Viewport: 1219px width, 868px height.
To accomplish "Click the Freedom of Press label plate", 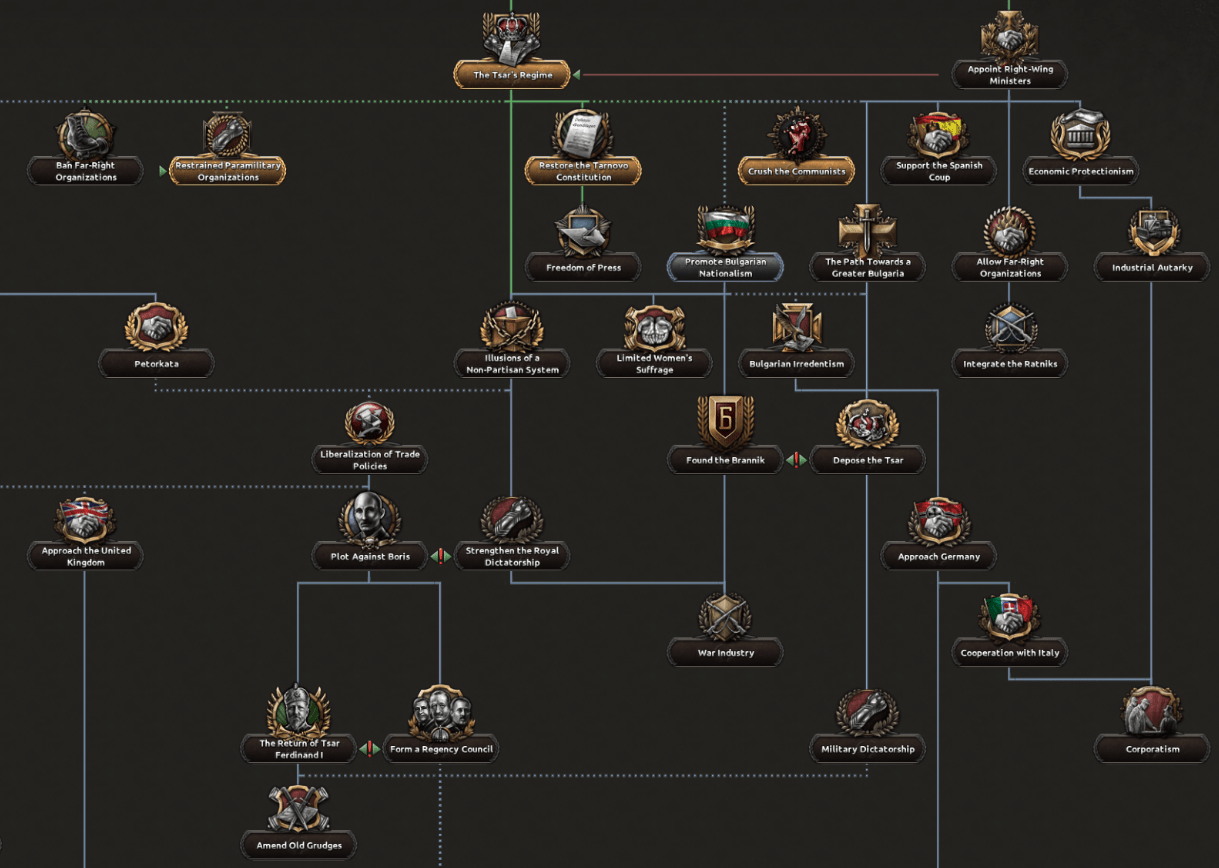I will pyautogui.click(x=583, y=267).
